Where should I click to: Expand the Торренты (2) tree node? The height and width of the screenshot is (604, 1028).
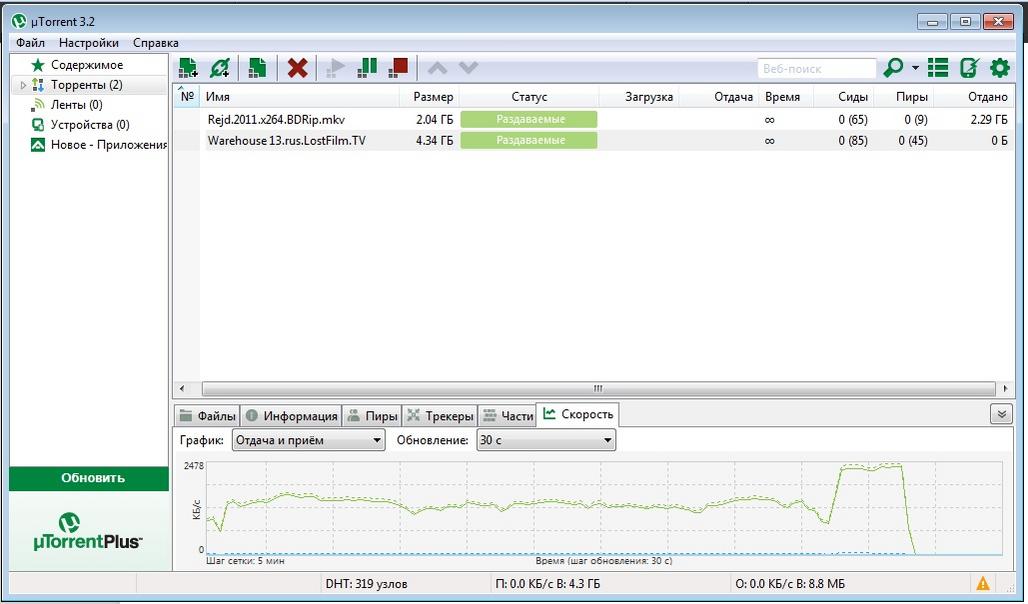(24, 85)
